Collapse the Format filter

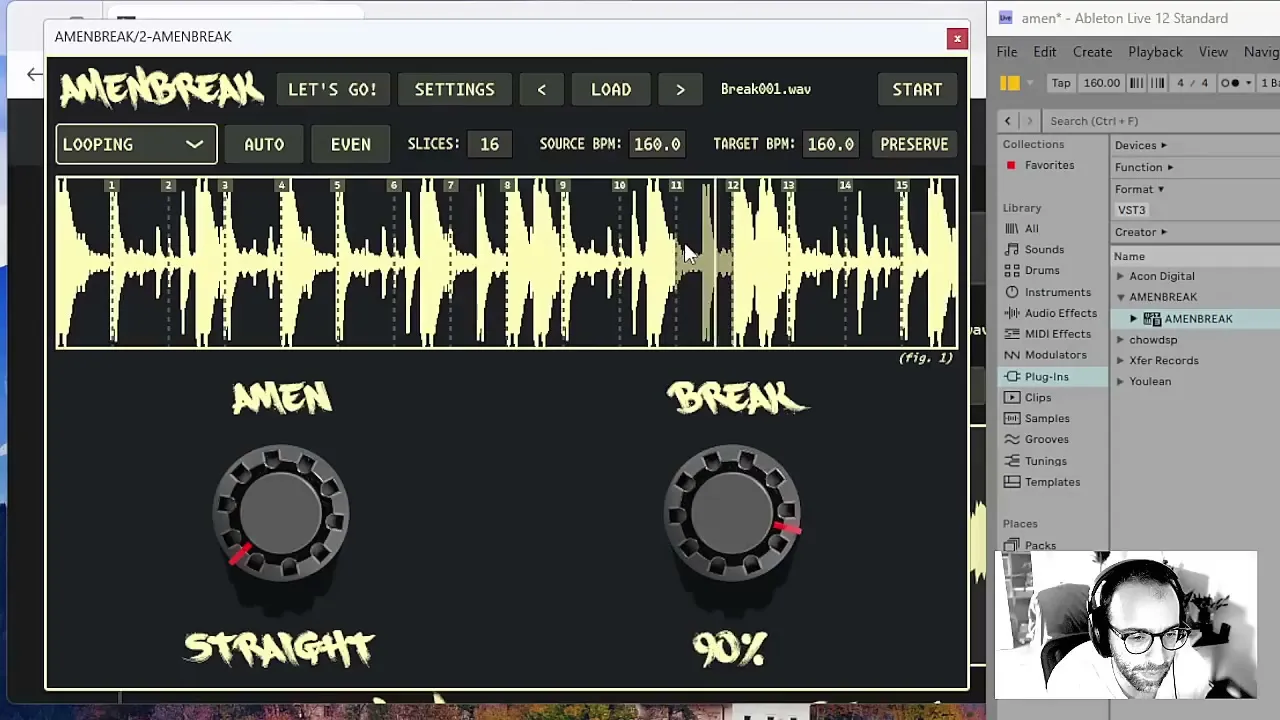[x=1139, y=189]
